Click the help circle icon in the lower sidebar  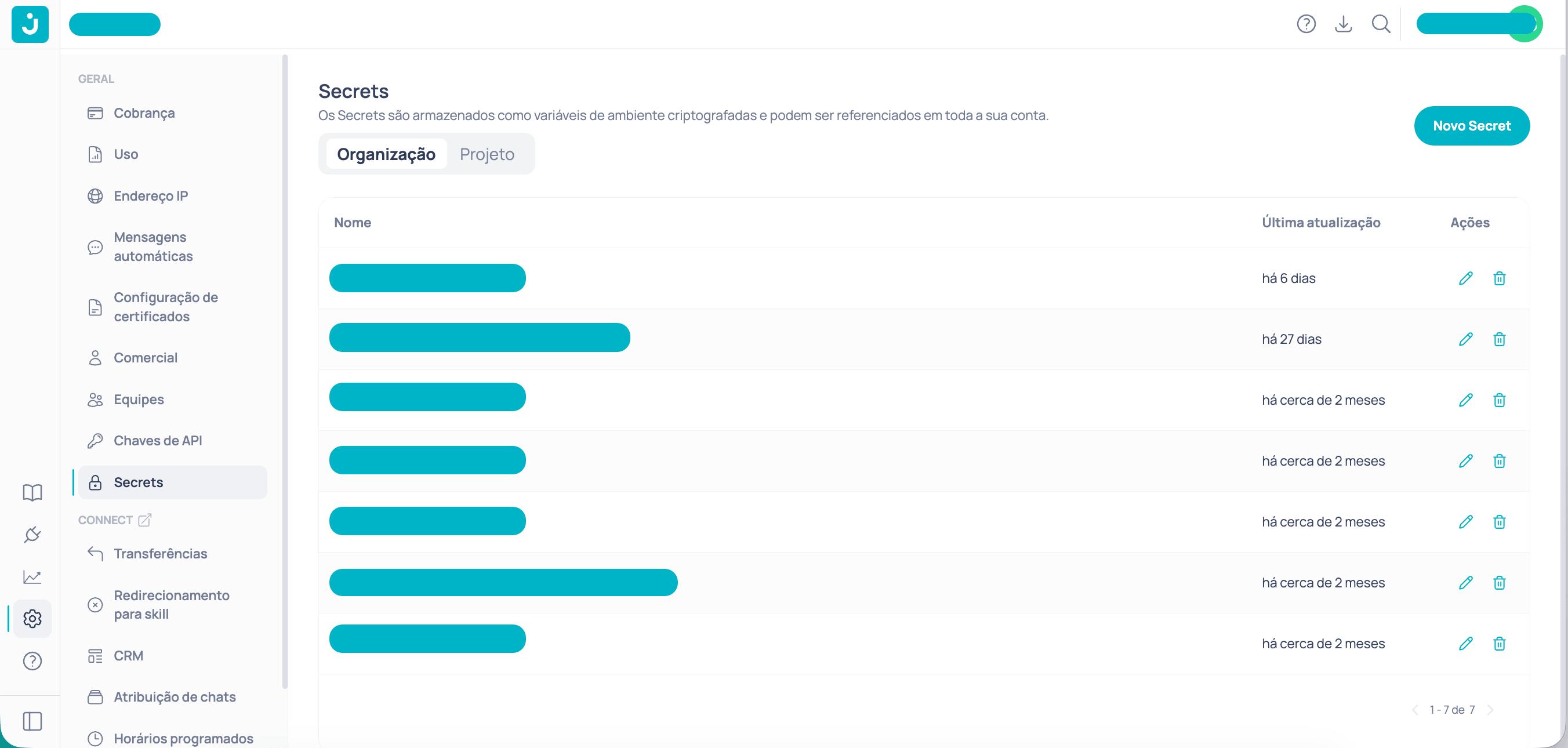[x=32, y=661]
